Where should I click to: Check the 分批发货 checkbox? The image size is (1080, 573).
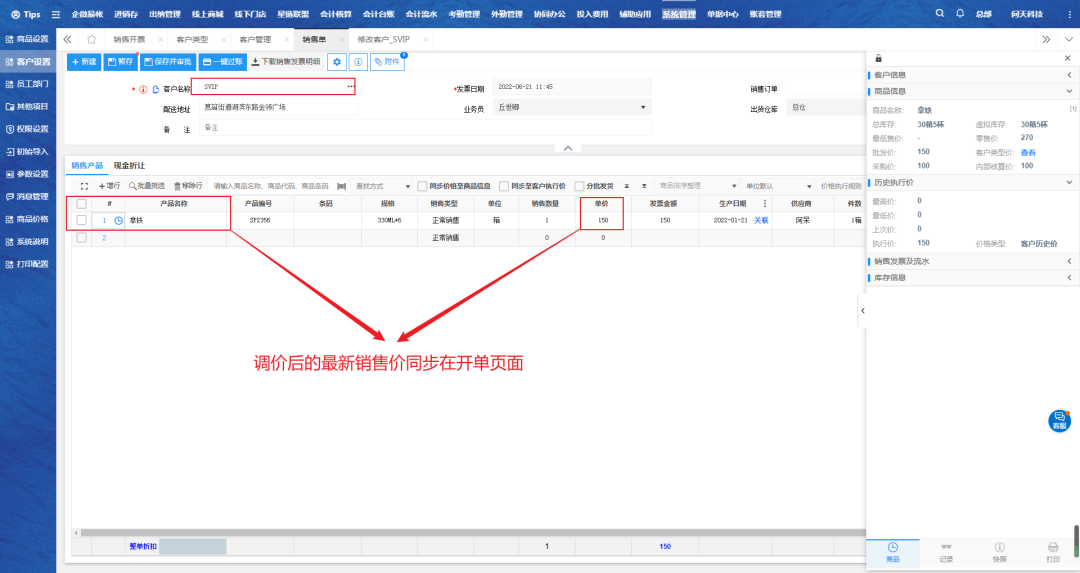(579, 186)
